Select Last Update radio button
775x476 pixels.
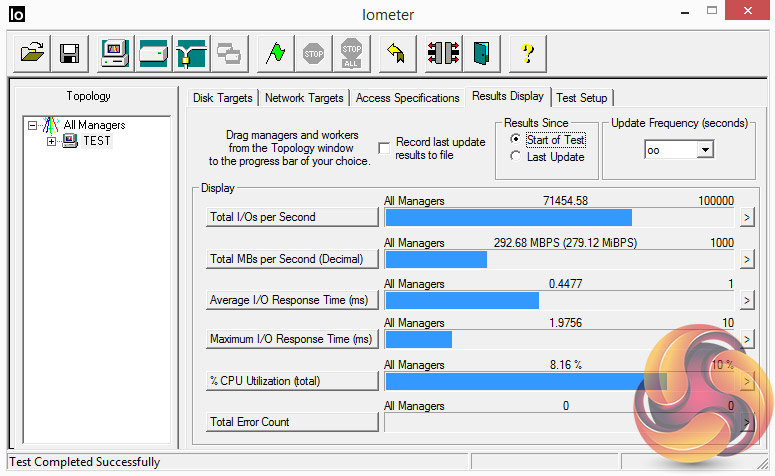coord(516,156)
